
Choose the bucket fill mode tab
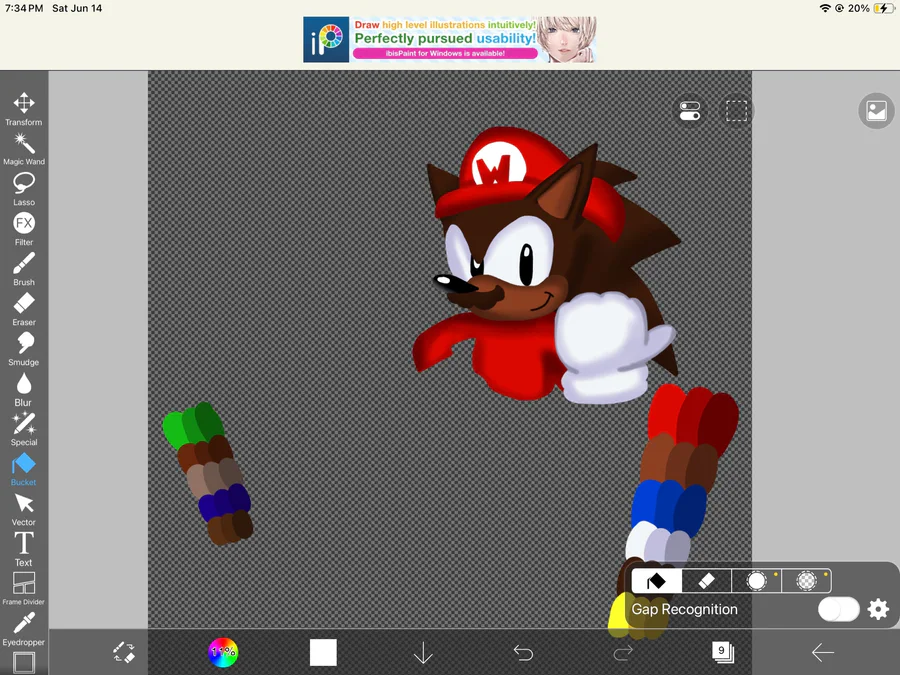[x=657, y=581]
